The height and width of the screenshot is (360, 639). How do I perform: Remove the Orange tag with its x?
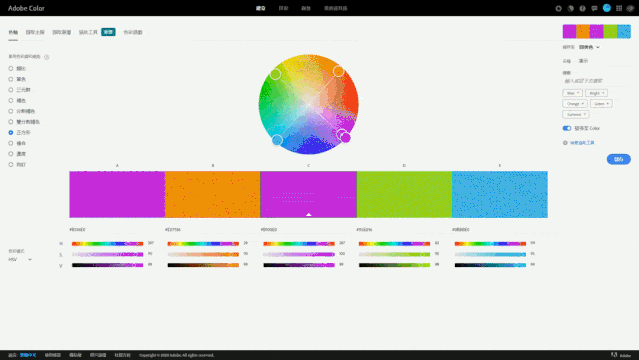point(583,104)
